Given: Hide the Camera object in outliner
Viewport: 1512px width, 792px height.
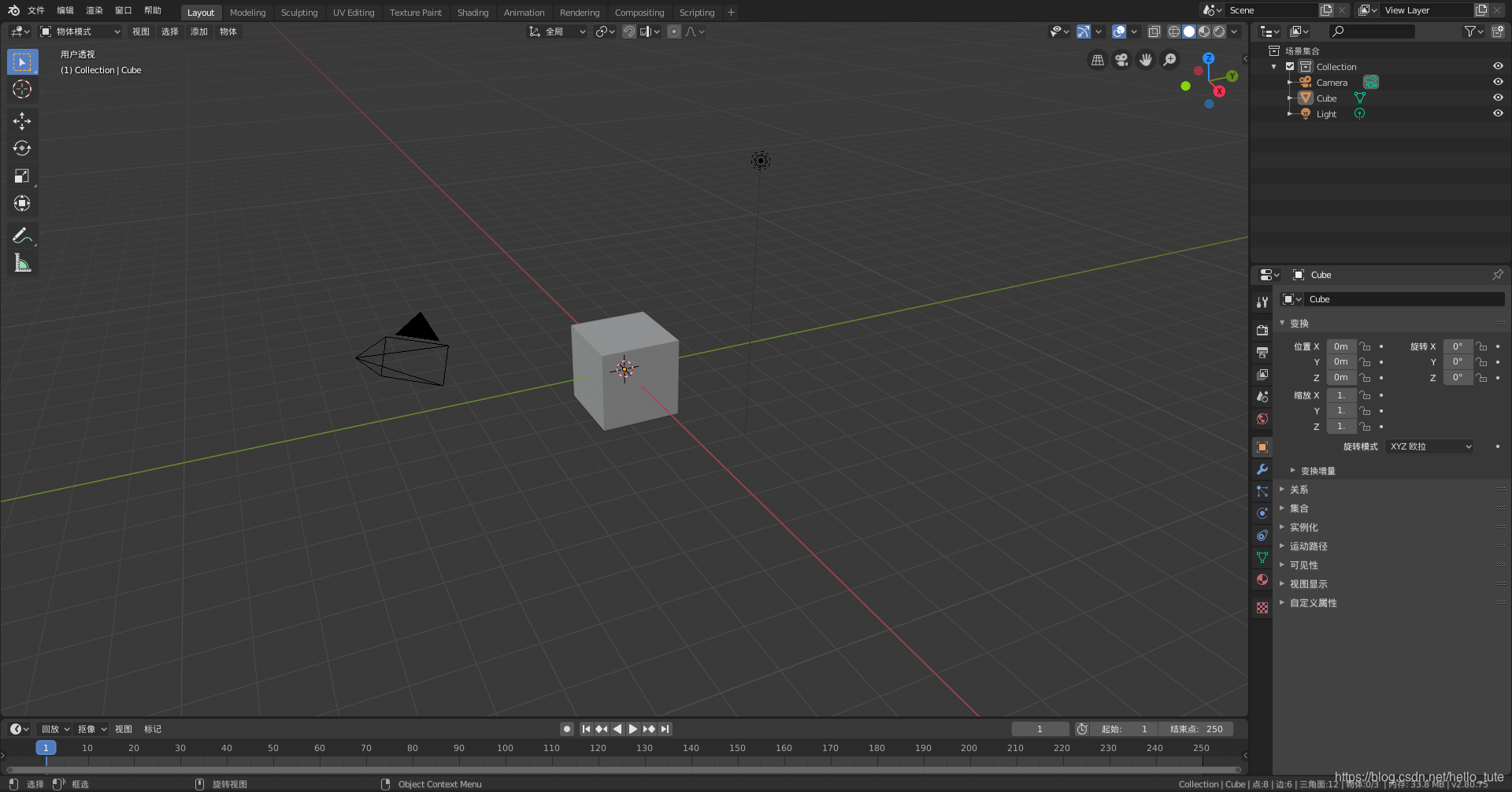Looking at the screenshot, I should point(1498,82).
